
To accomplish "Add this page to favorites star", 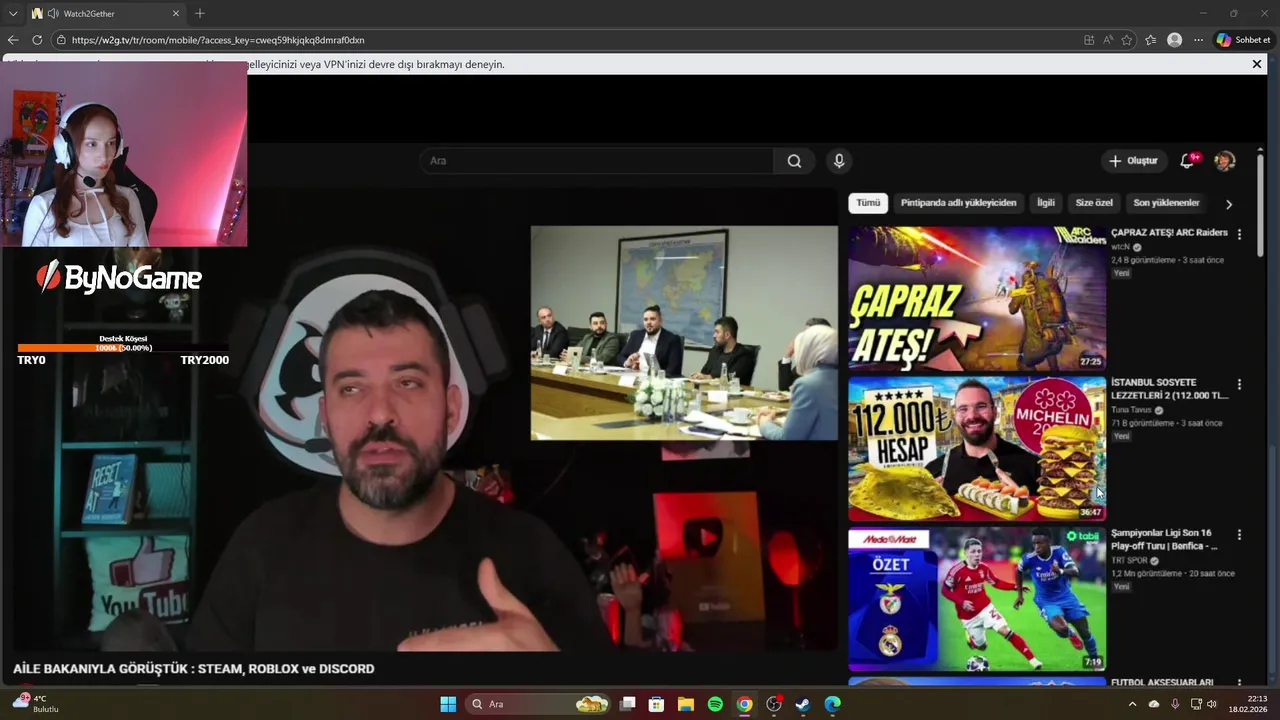I will point(1127,40).
